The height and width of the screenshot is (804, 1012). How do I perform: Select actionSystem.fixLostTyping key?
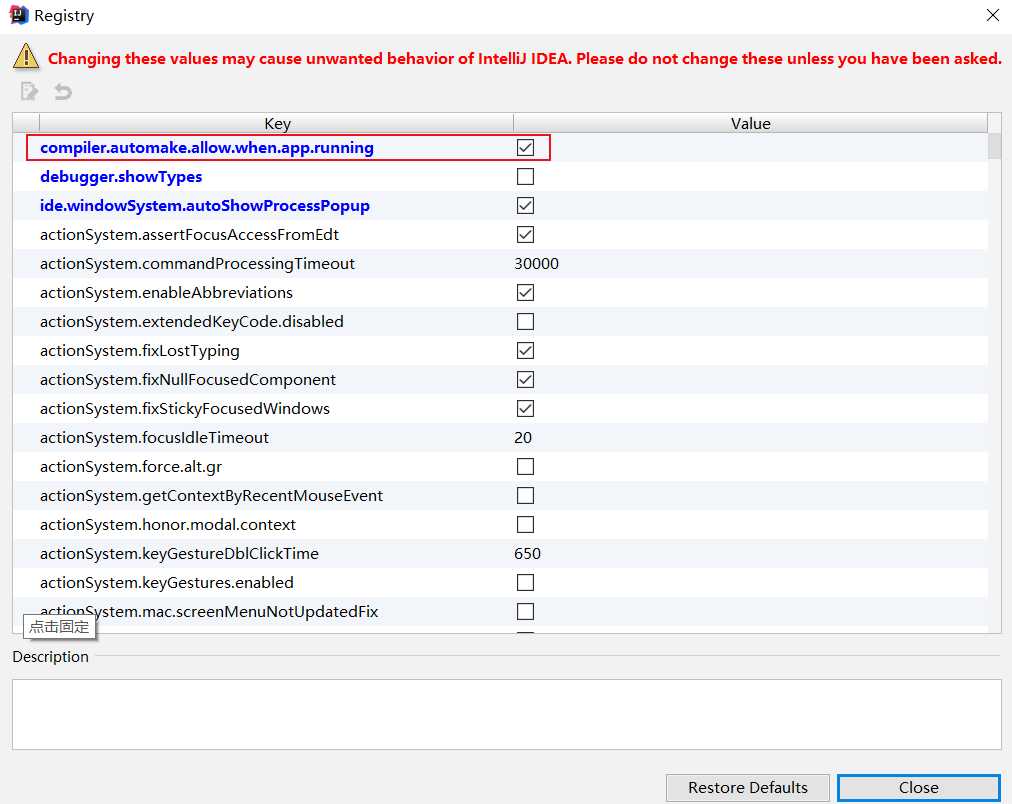tap(139, 351)
